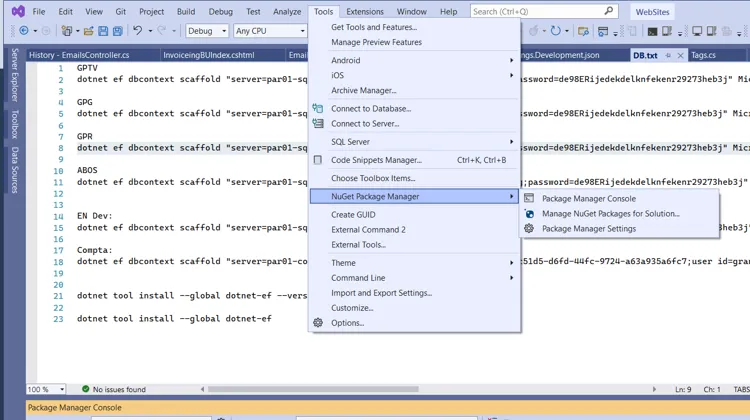The image size is (750, 420).
Task: Click the Save All icon
Action: [118, 31]
